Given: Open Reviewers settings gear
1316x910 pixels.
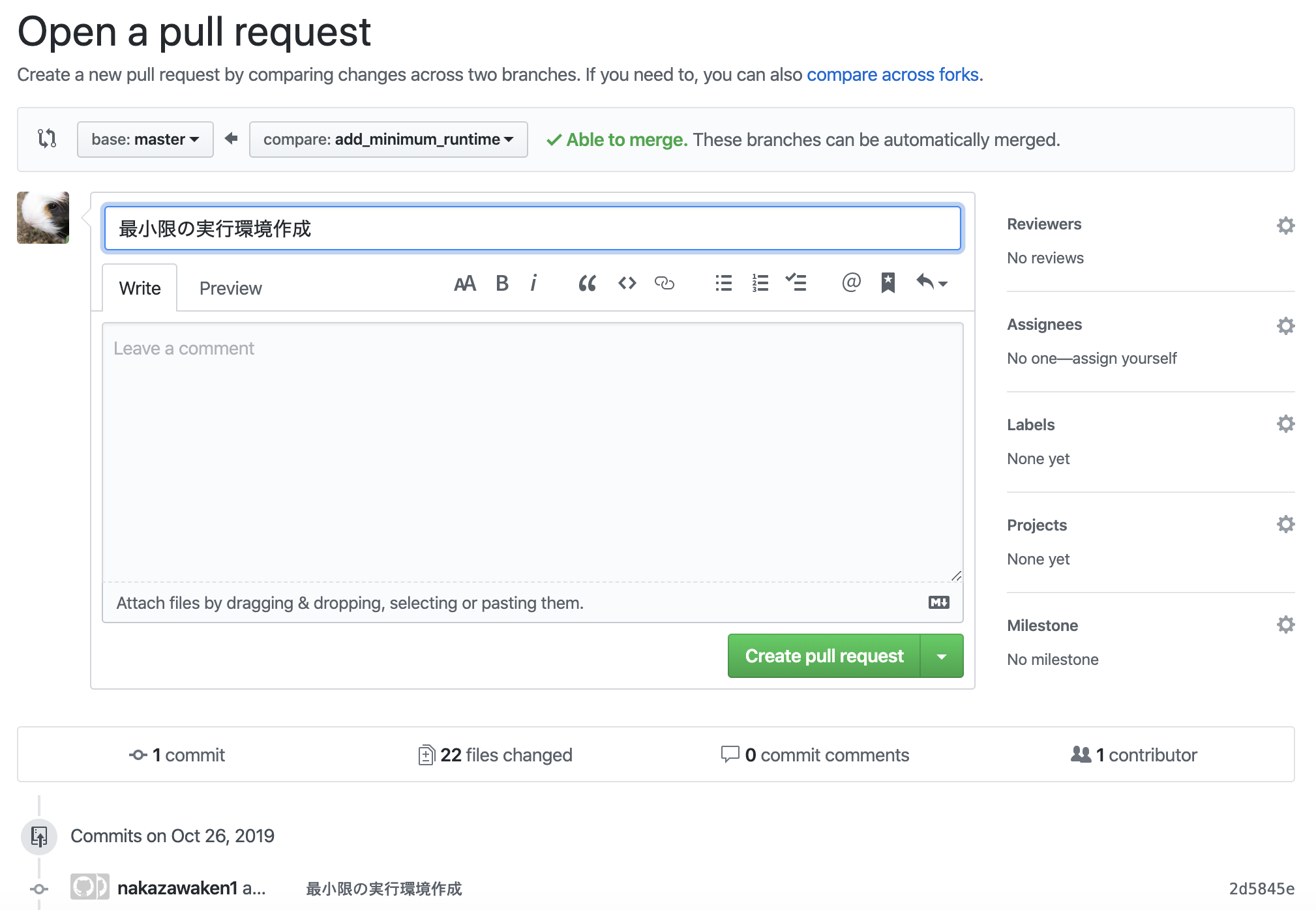Looking at the screenshot, I should (x=1285, y=225).
